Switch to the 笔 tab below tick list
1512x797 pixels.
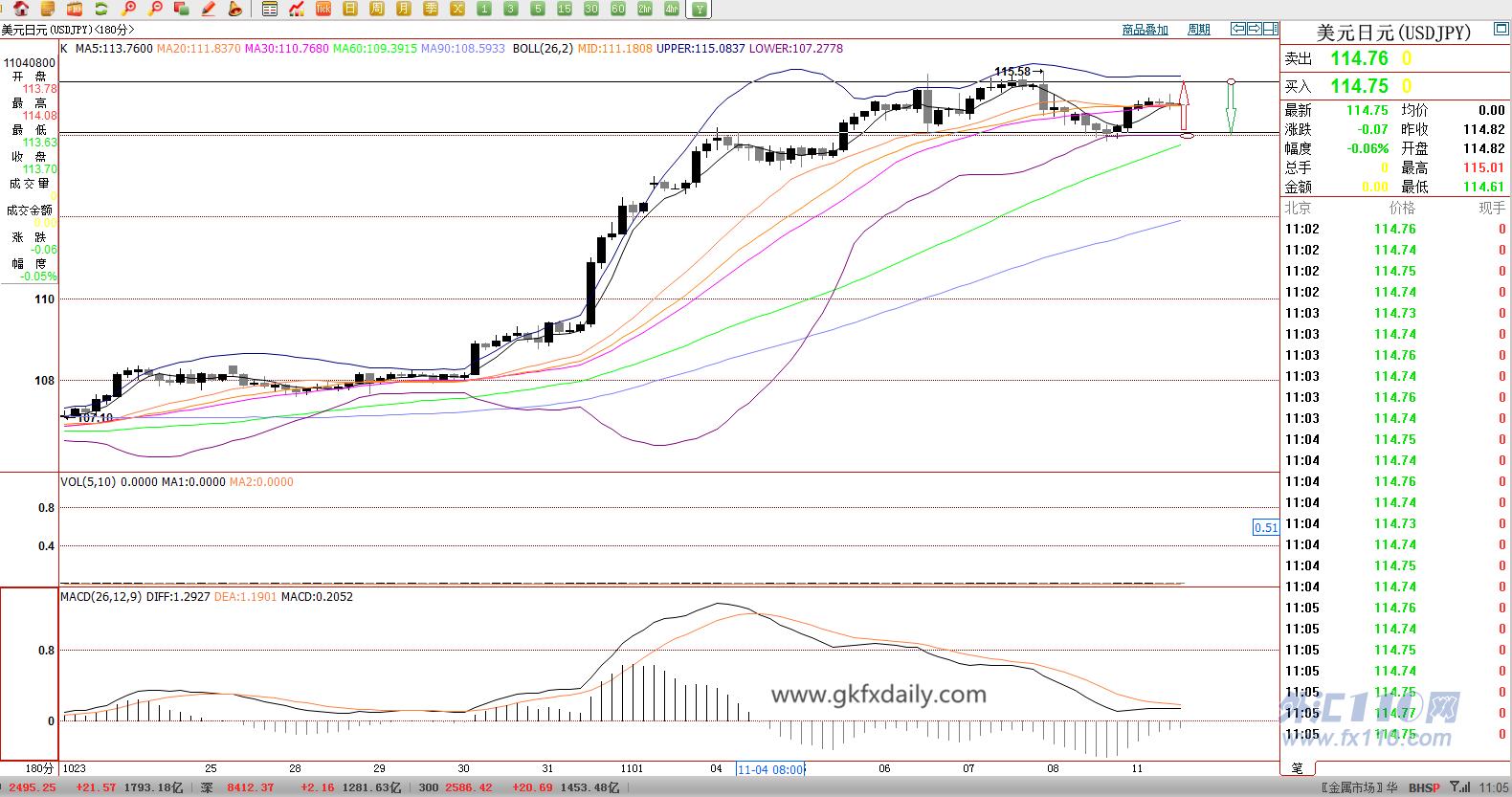(x=1298, y=767)
